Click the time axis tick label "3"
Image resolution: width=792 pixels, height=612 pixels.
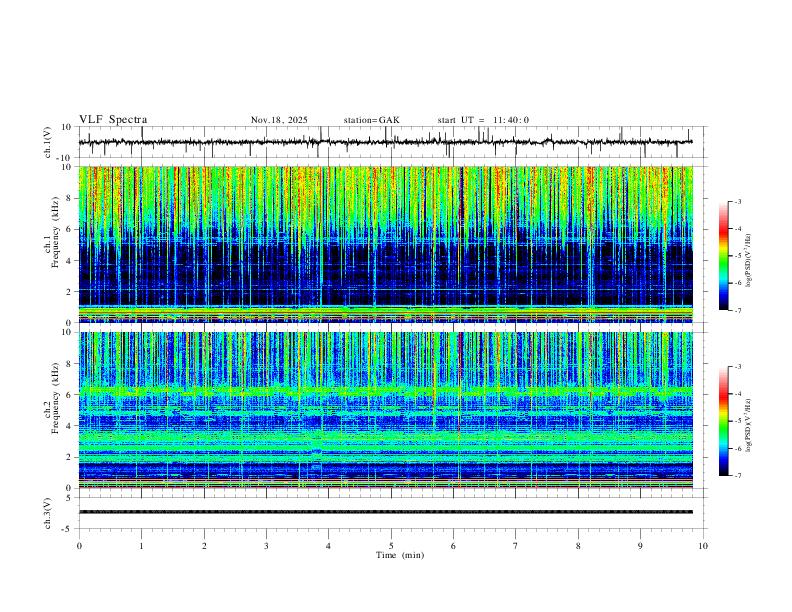coord(266,546)
